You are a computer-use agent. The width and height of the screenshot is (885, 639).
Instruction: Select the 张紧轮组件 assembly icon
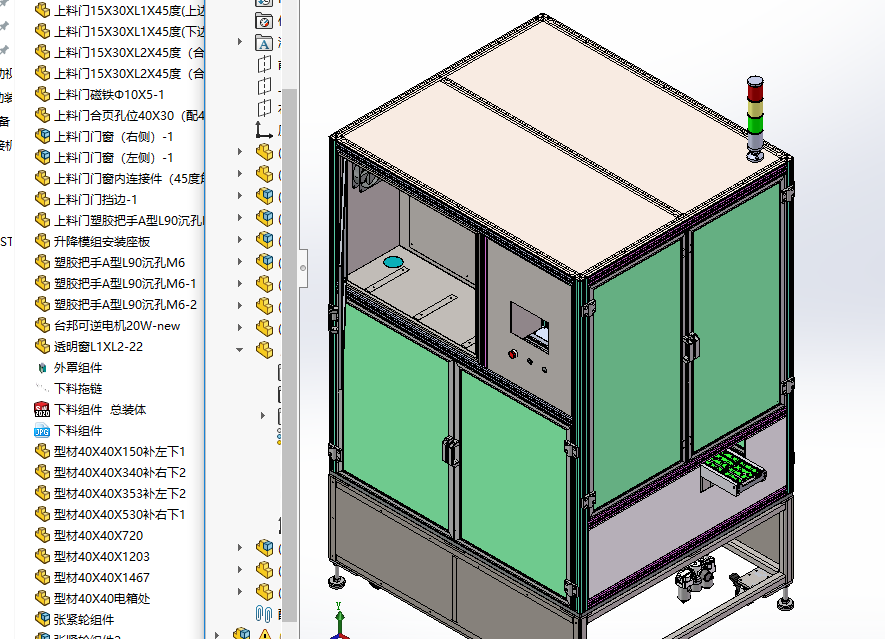[x=42, y=619]
